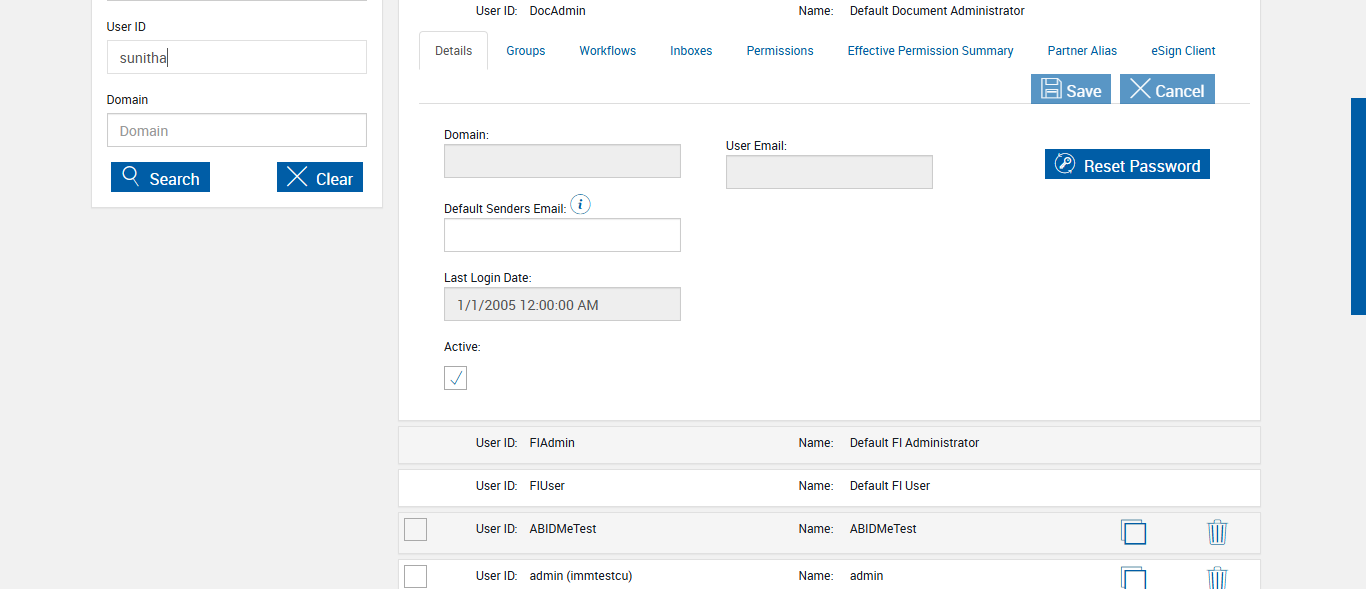Viewport: 1366px width, 589px height.
Task: Click the Default Senders Email info icon
Action: (x=581, y=205)
